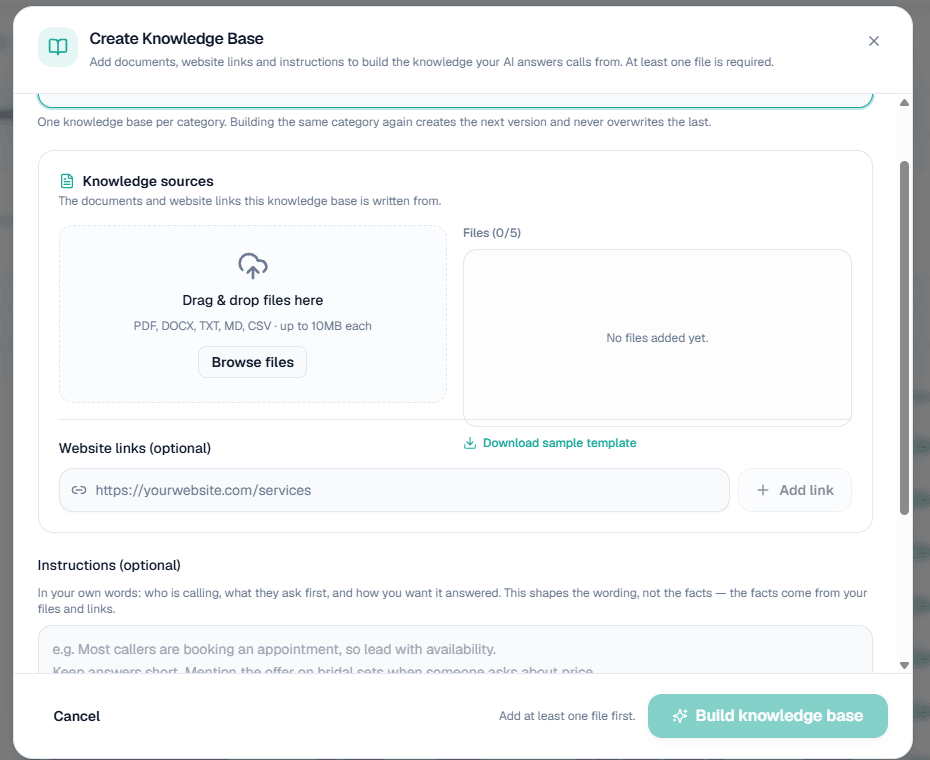The width and height of the screenshot is (930, 760).
Task: Click the plus icon on Add link
Action: pyautogui.click(x=763, y=490)
